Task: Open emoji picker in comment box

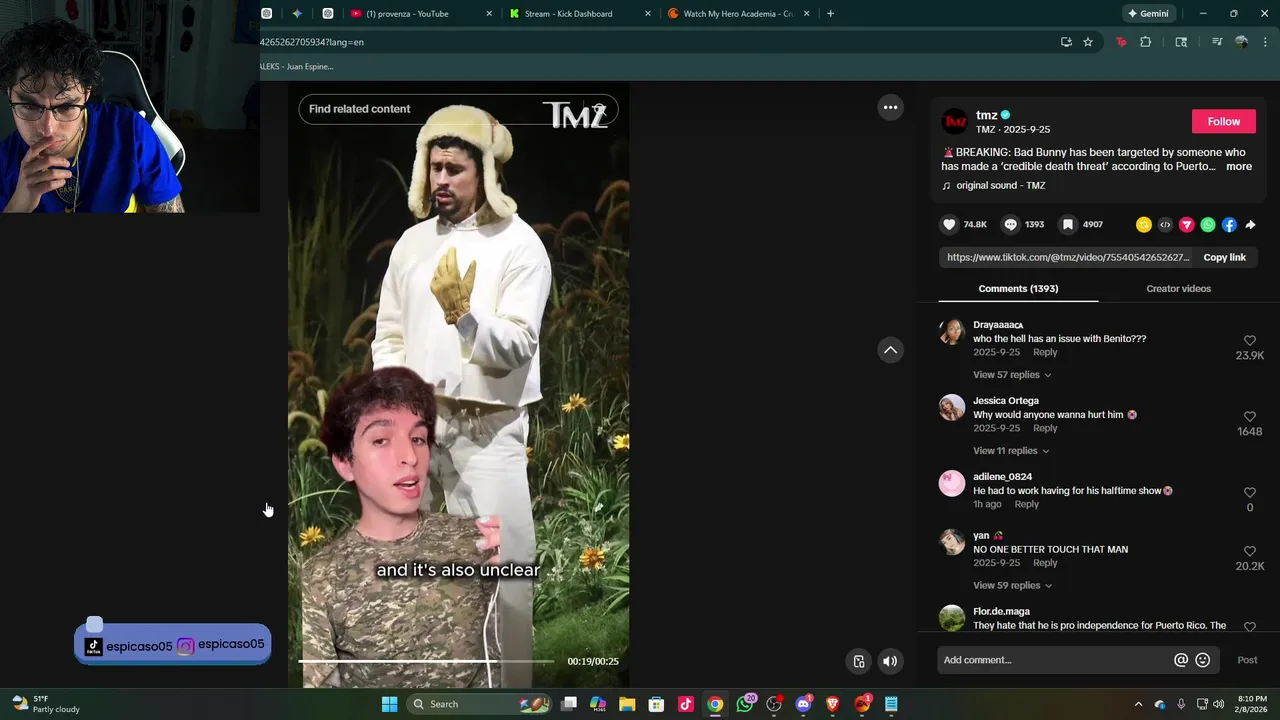Action: pos(1203,660)
